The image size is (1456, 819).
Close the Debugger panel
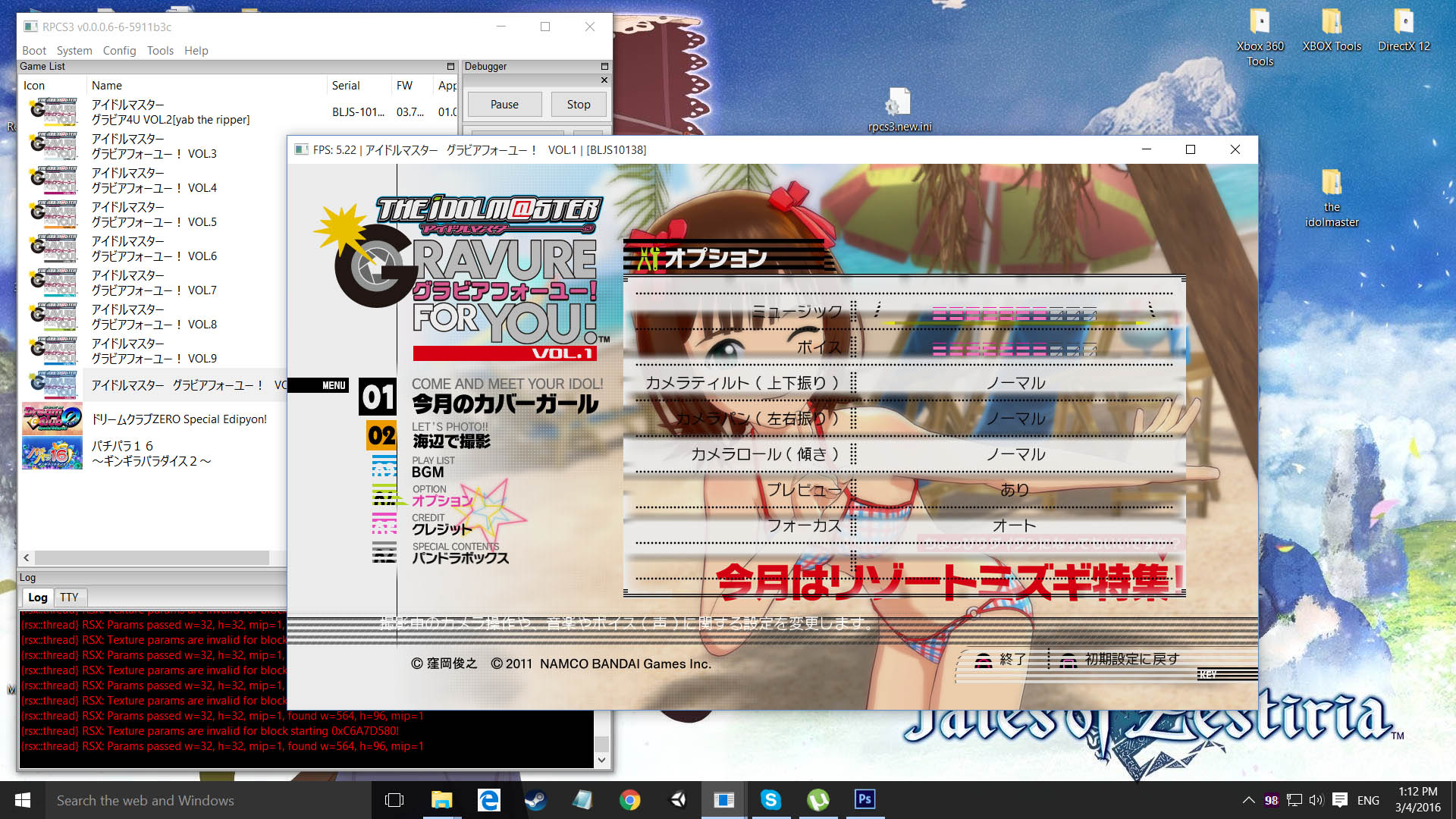pos(604,80)
